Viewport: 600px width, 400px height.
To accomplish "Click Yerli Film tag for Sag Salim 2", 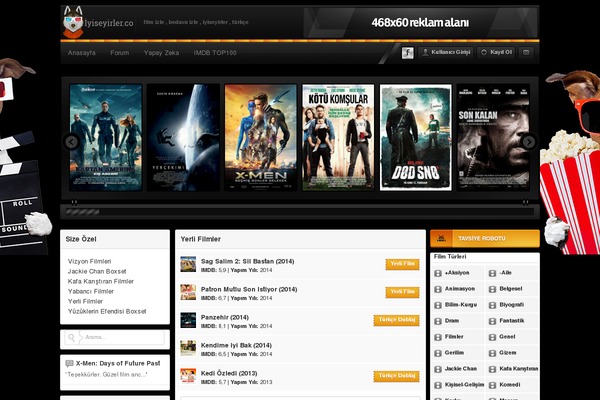I will [x=402, y=264].
